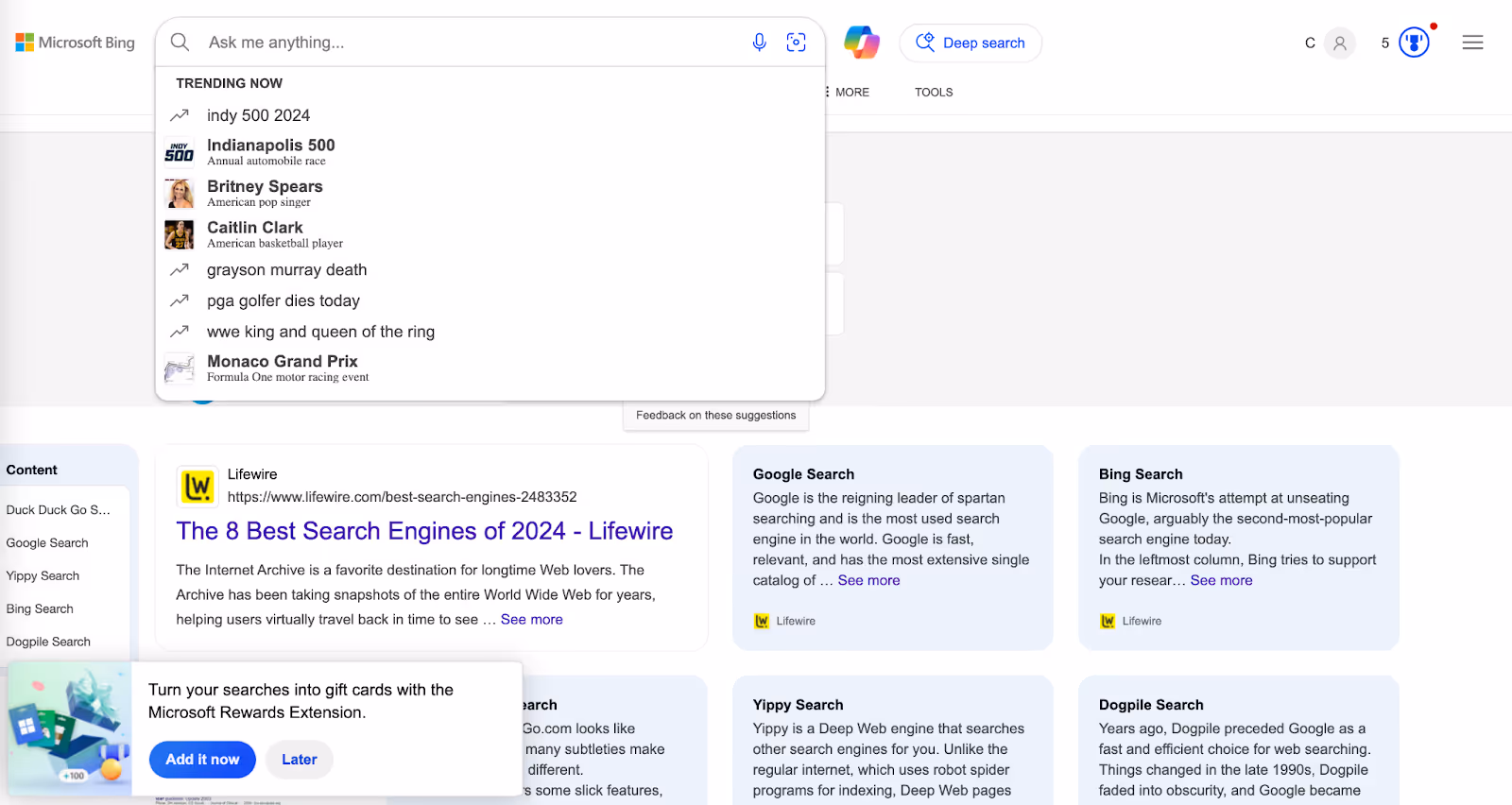Click the Rewards gift cards promo image
The height and width of the screenshot is (805, 1512).
point(70,728)
